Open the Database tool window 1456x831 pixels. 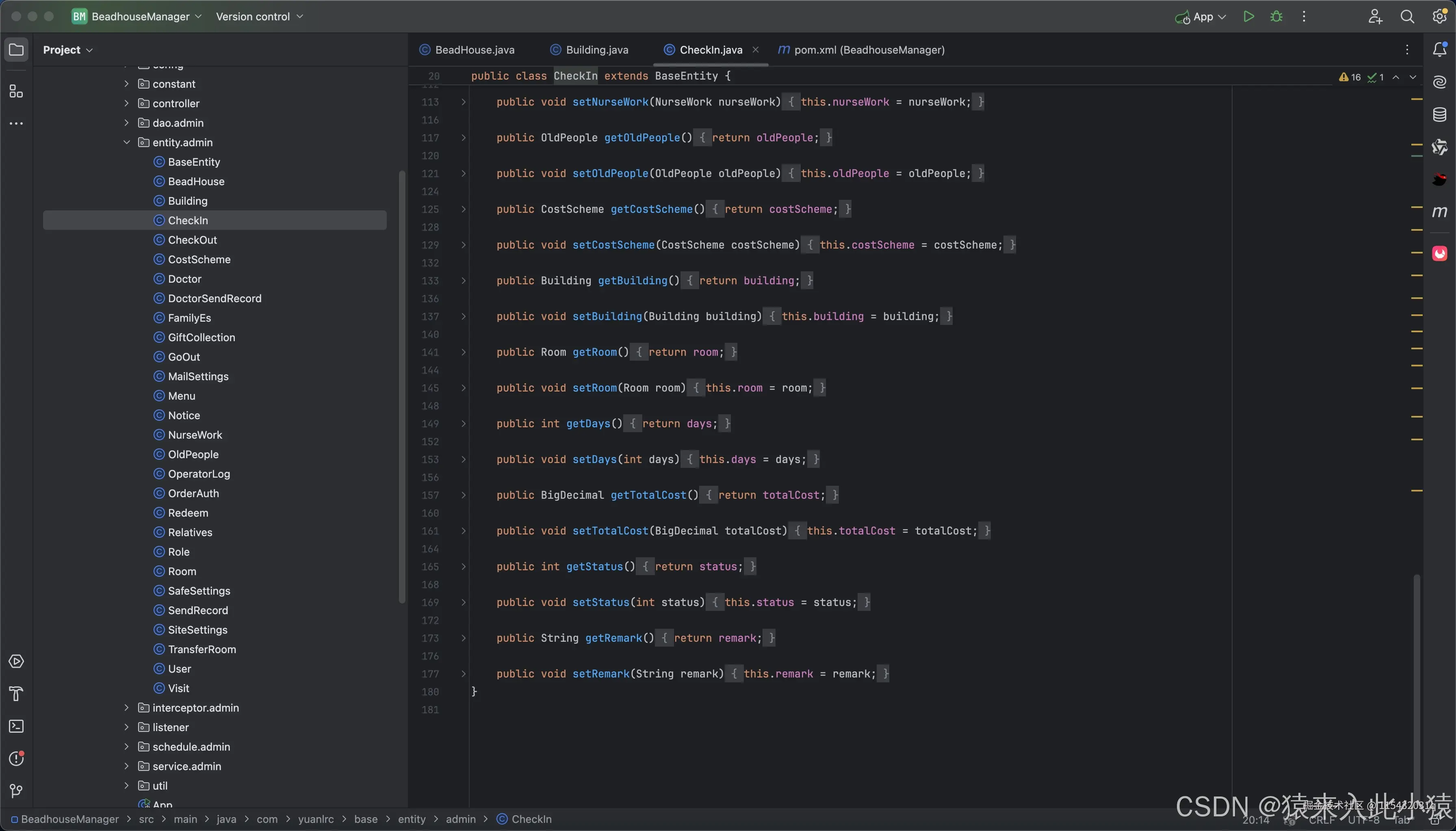click(1439, 115)
